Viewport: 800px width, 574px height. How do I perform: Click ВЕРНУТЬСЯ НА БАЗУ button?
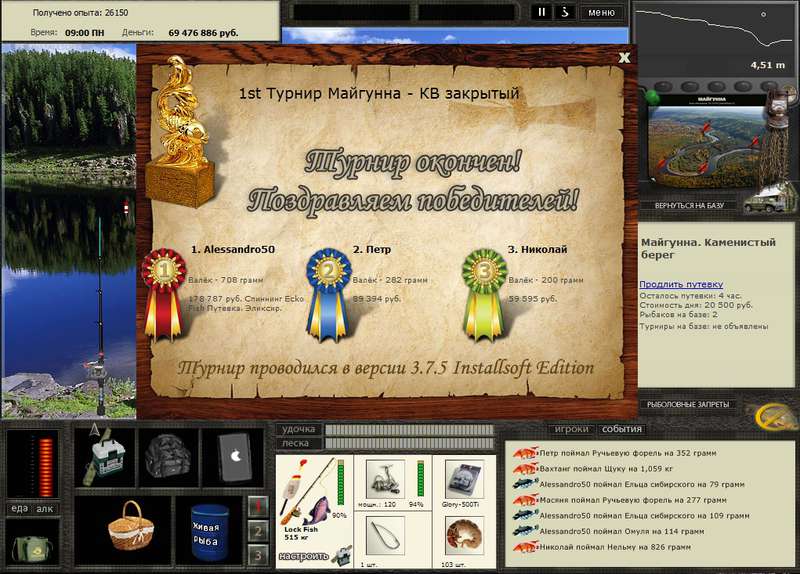coord(689,205)
